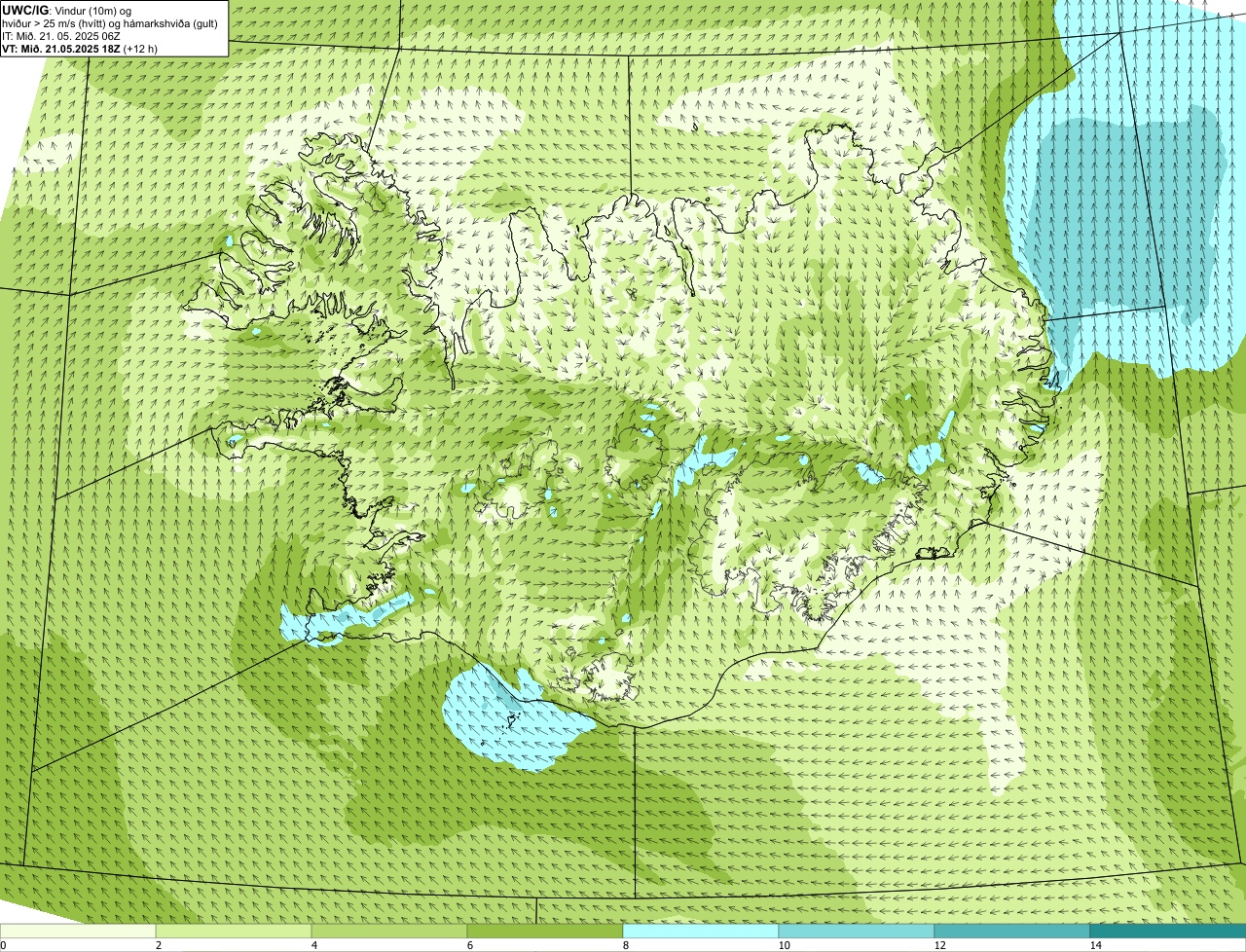
Task: Click the "VT: Mið. 21.05.2025 18Z (+12 h)" line
Action: 80,48
